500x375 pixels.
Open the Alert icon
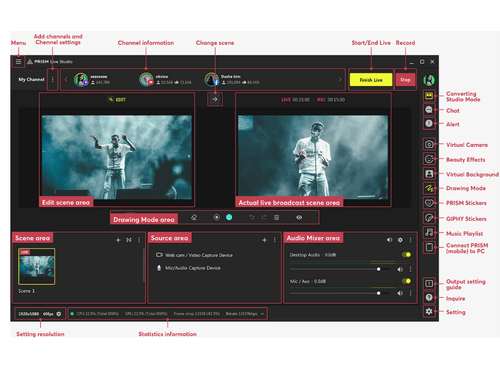point(429,123)
